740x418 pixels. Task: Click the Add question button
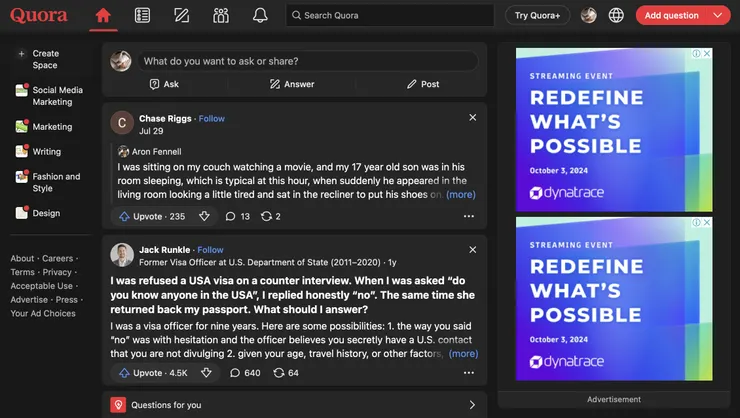(671, 16)
